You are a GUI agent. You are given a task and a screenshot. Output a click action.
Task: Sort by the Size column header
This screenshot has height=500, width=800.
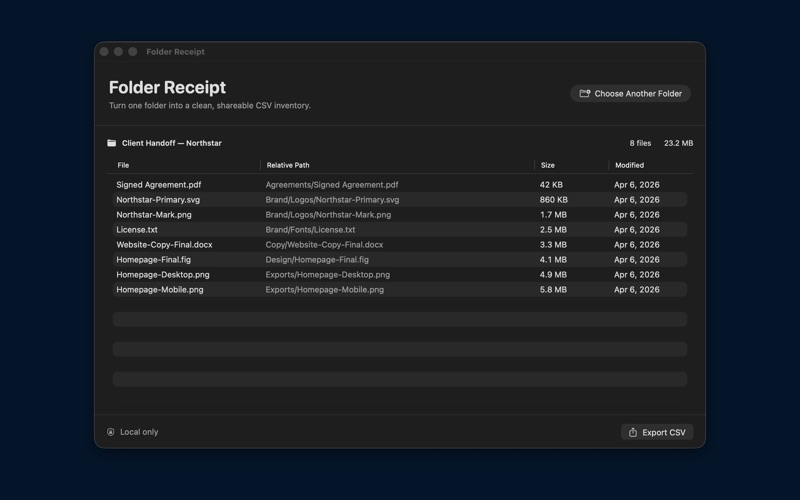547,165
